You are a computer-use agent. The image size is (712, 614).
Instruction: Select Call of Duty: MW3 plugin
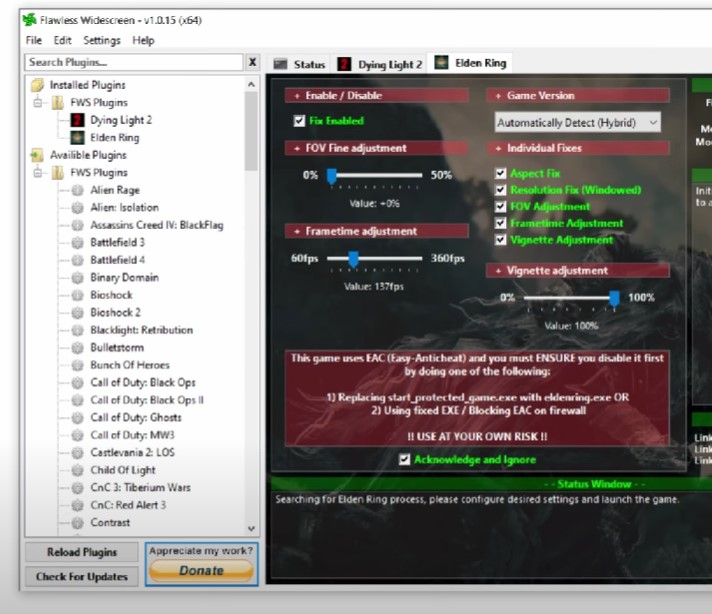point(132,435)
